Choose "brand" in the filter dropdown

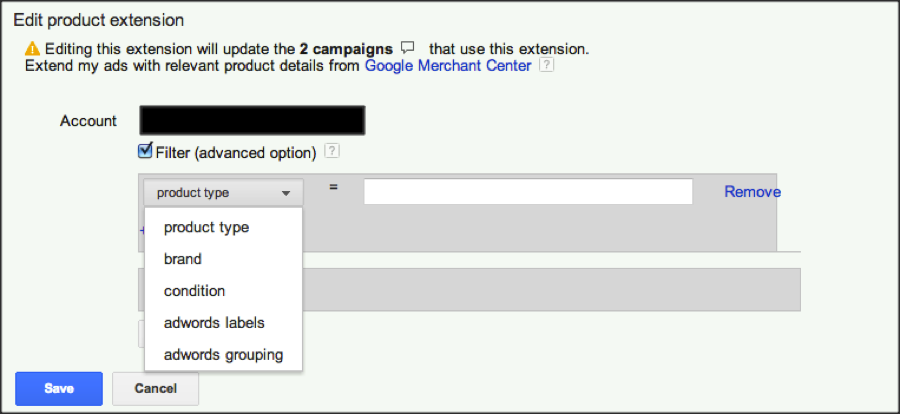(183, 259)
